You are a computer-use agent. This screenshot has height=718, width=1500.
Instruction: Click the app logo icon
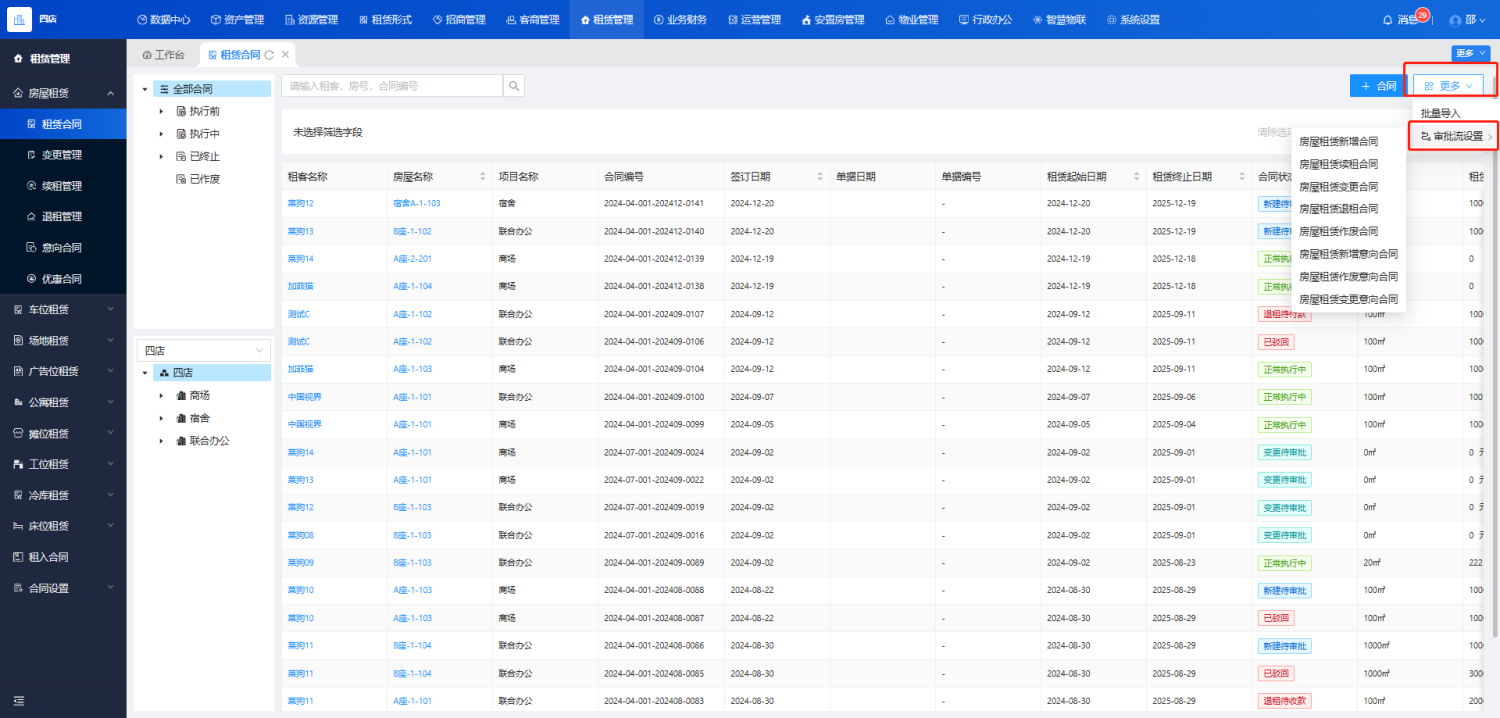pos(20,19)
